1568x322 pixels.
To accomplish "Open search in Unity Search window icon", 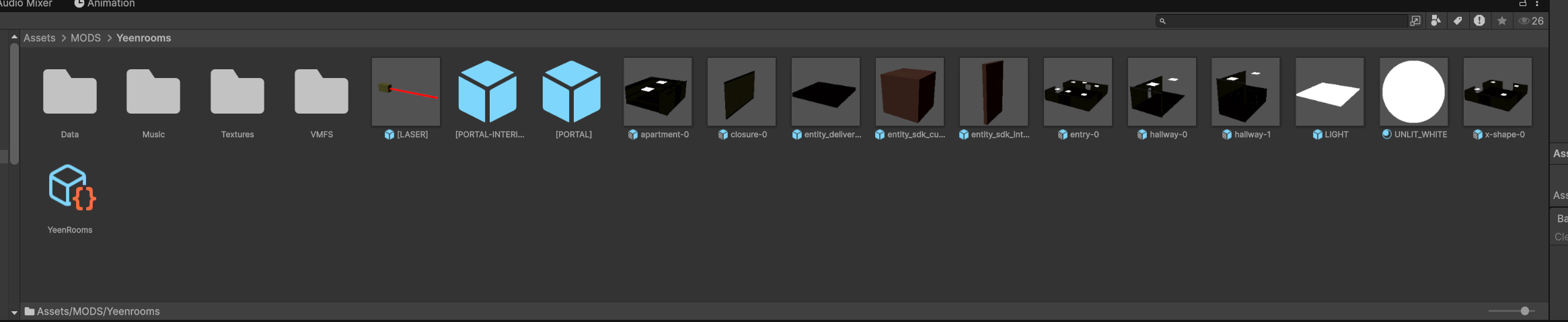I will (1415, 21).
